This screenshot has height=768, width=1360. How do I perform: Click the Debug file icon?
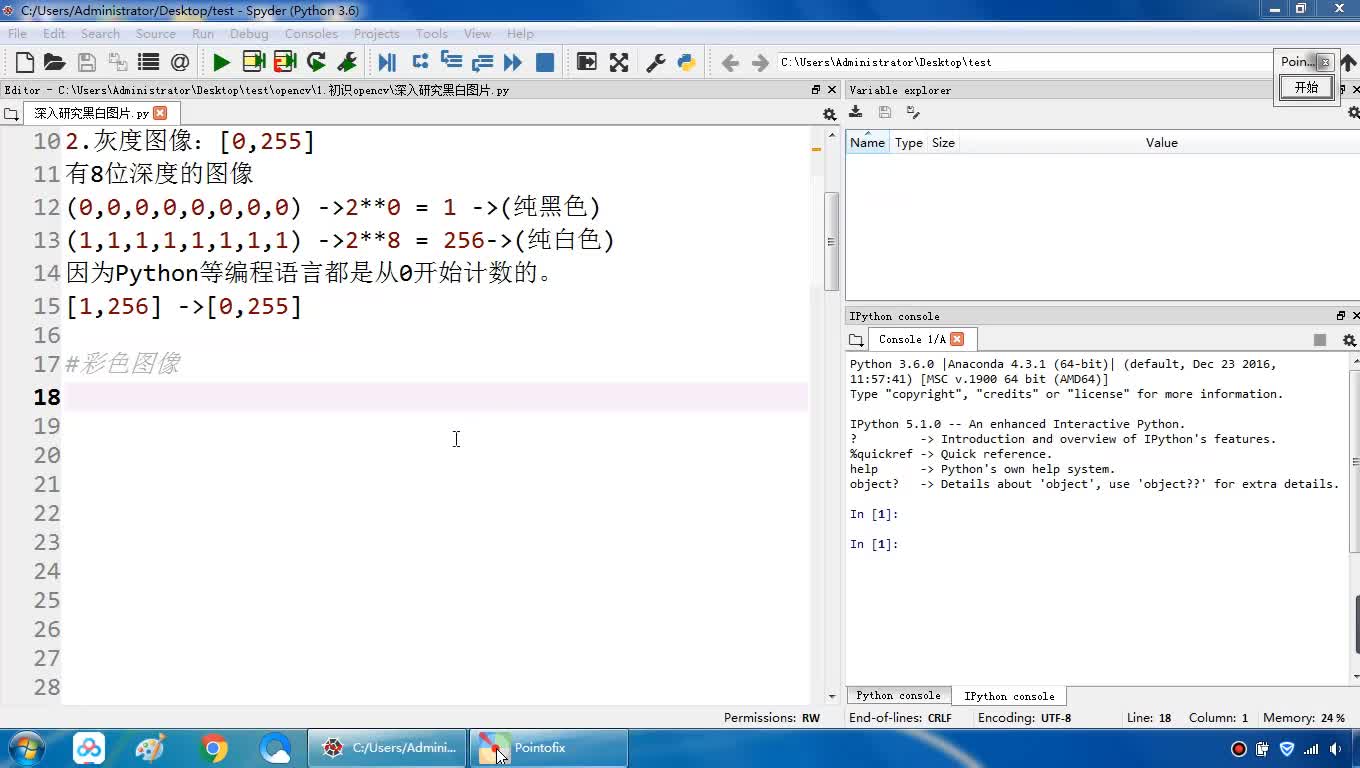pos(387,62)
